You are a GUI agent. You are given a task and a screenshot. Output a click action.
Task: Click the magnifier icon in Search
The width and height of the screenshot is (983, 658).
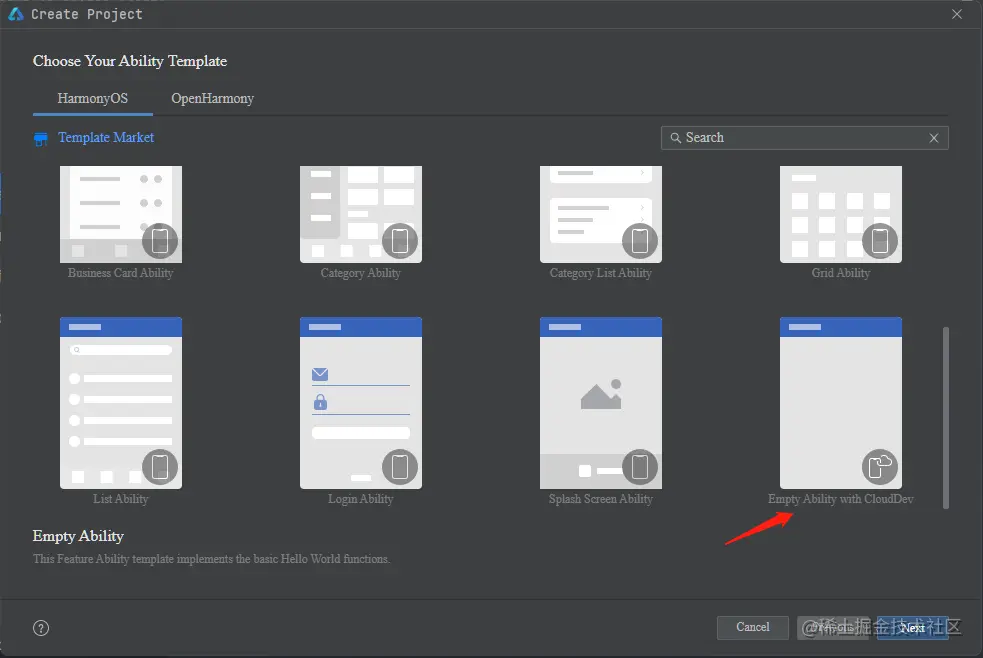pos(675,138)
